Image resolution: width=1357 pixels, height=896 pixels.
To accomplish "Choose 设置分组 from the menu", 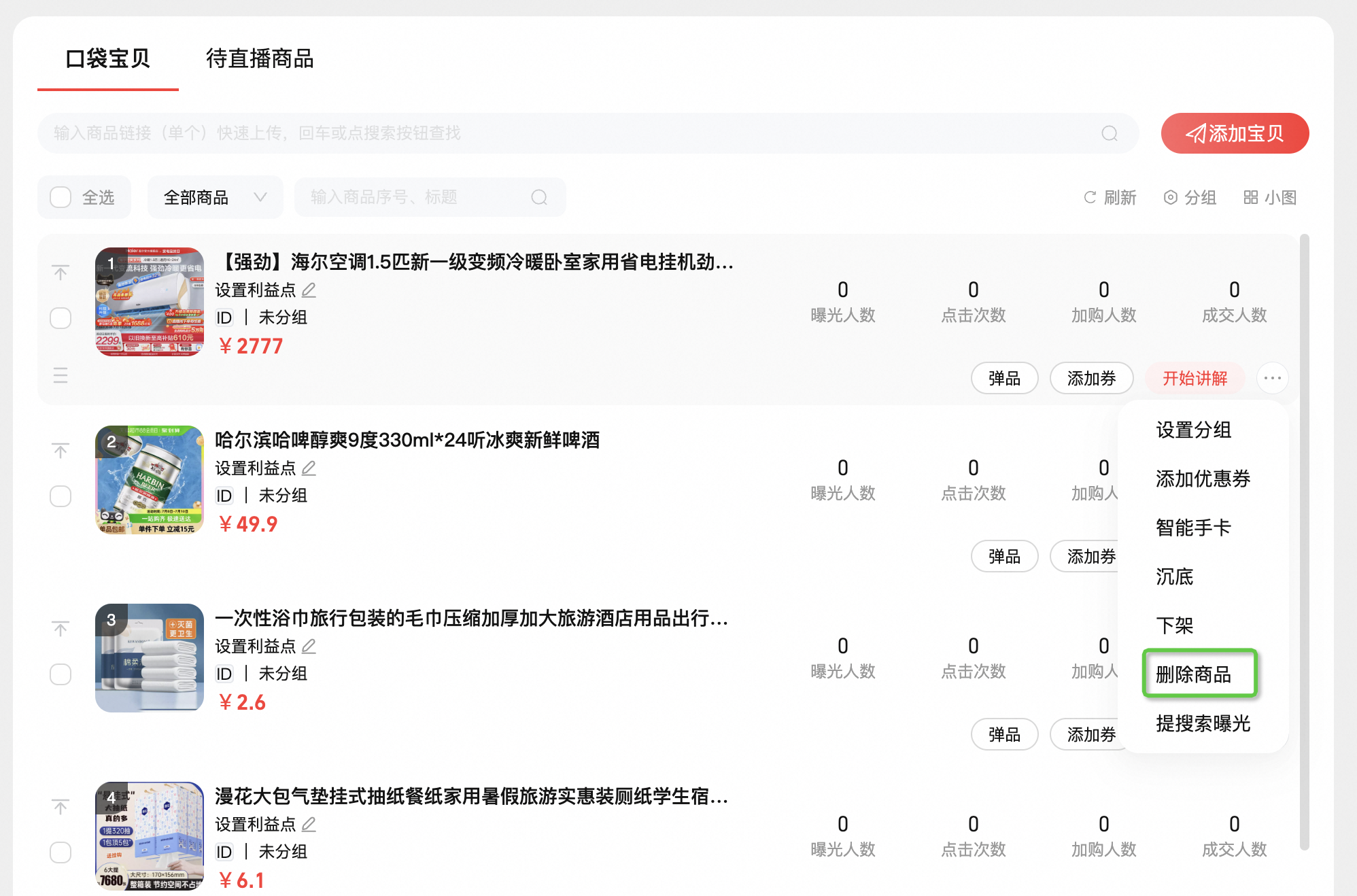I will point(1194,430).
